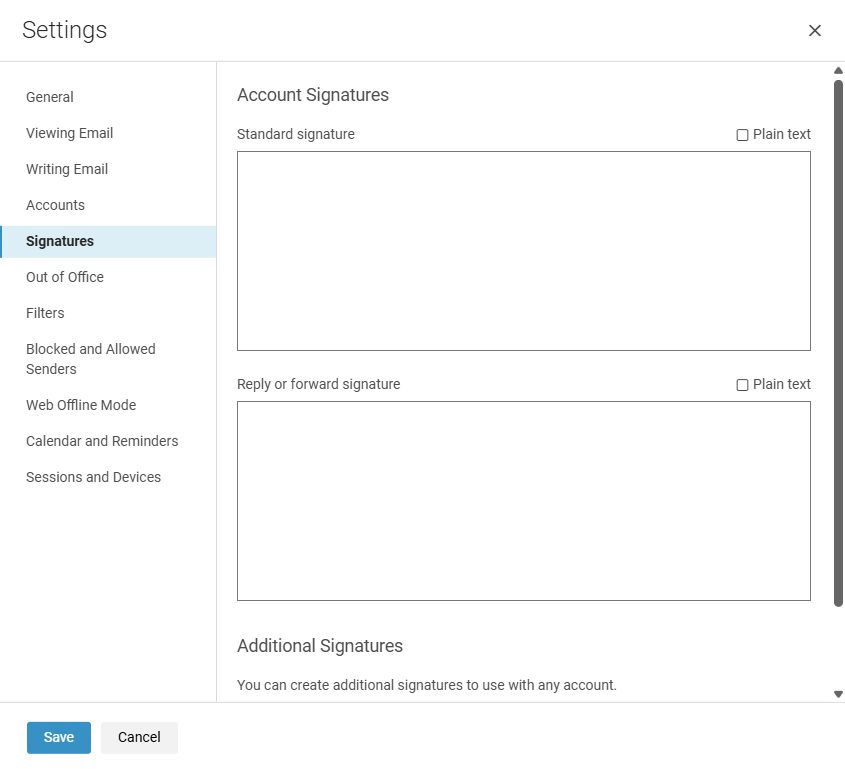The width and height of the screenshot is (845, 769).
Task: Enable Plain text for Standard signature
Action: point(742,135)
